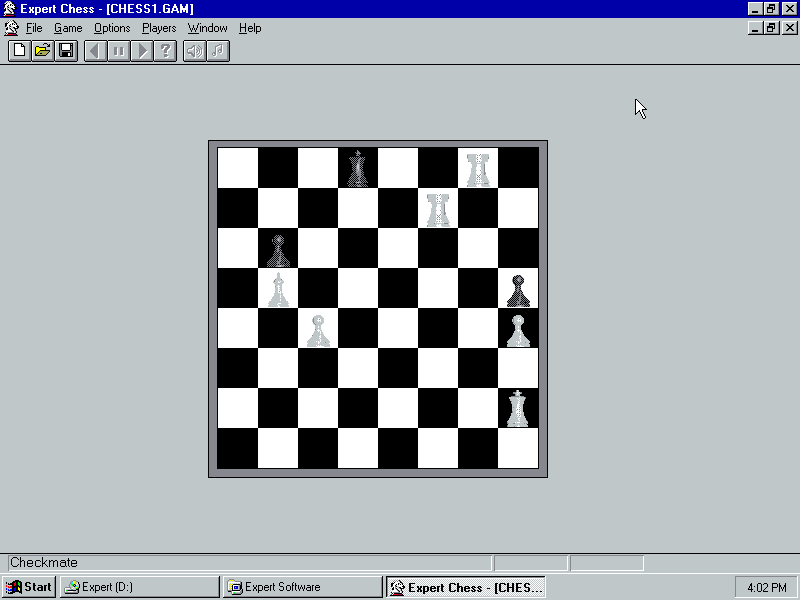Open the Windows Start menu

tap(29, 587)
